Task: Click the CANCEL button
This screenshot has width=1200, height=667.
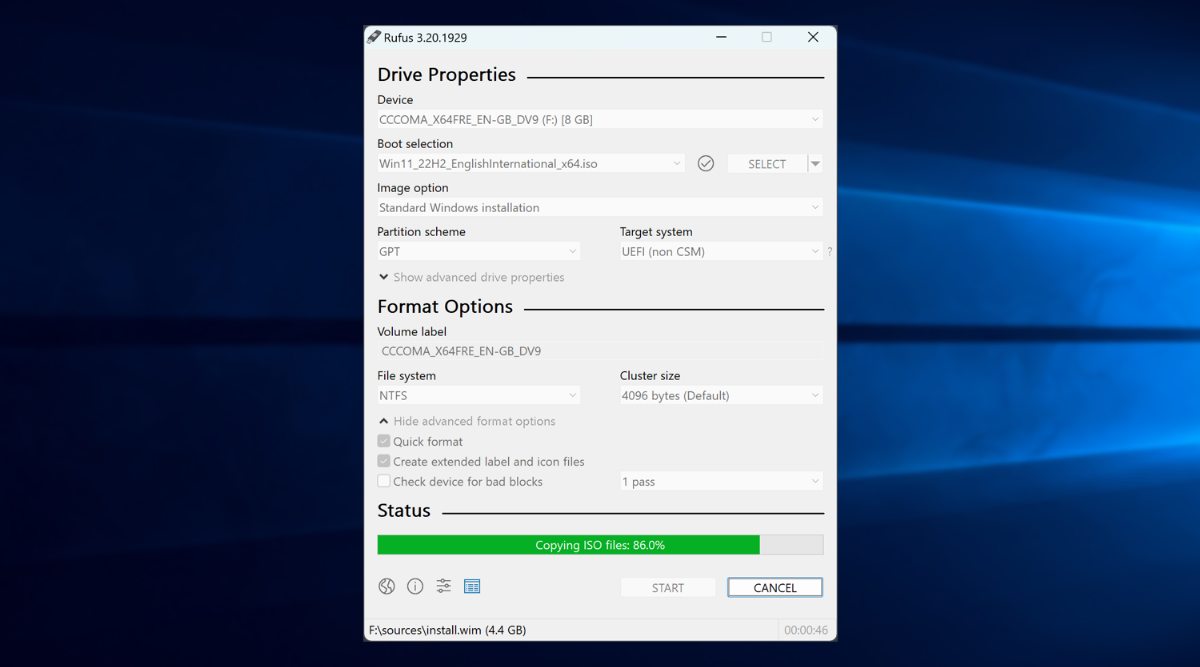Action: pyautogui.click(x=775, y=588)
